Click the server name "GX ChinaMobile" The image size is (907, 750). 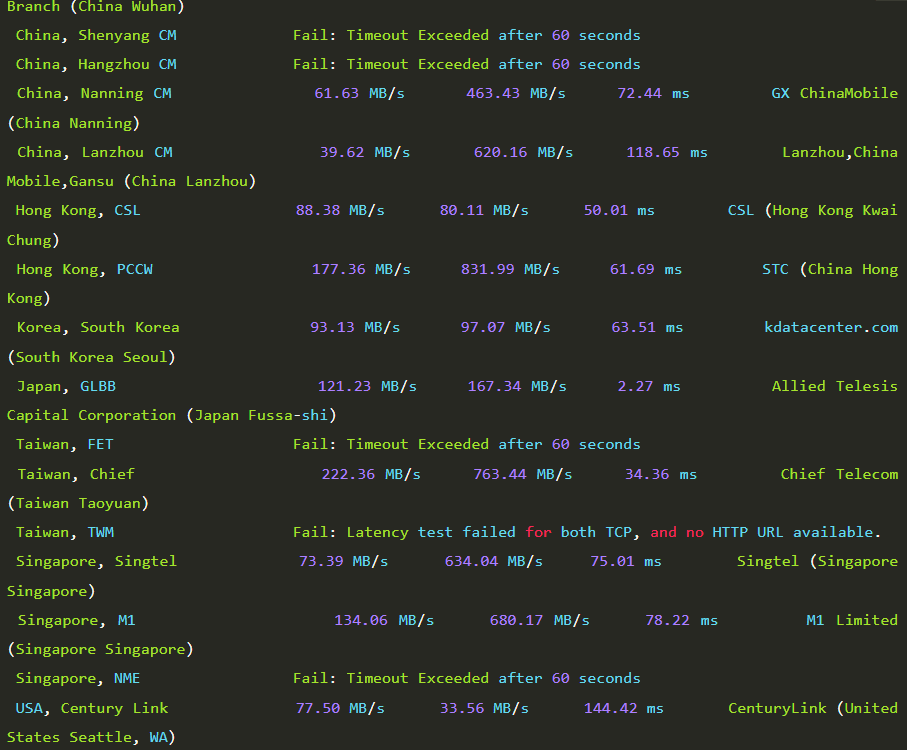(835, 94)
